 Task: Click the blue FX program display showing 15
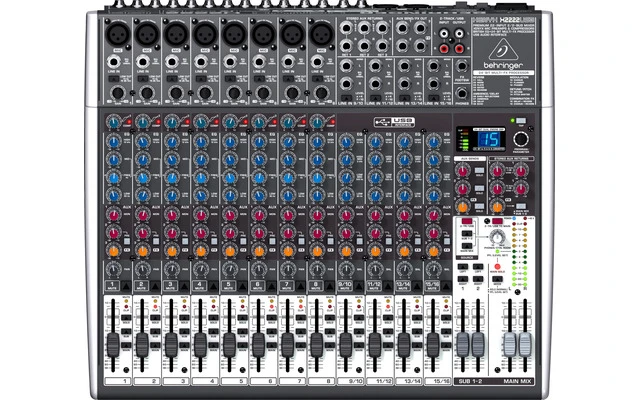coord(488,140)
